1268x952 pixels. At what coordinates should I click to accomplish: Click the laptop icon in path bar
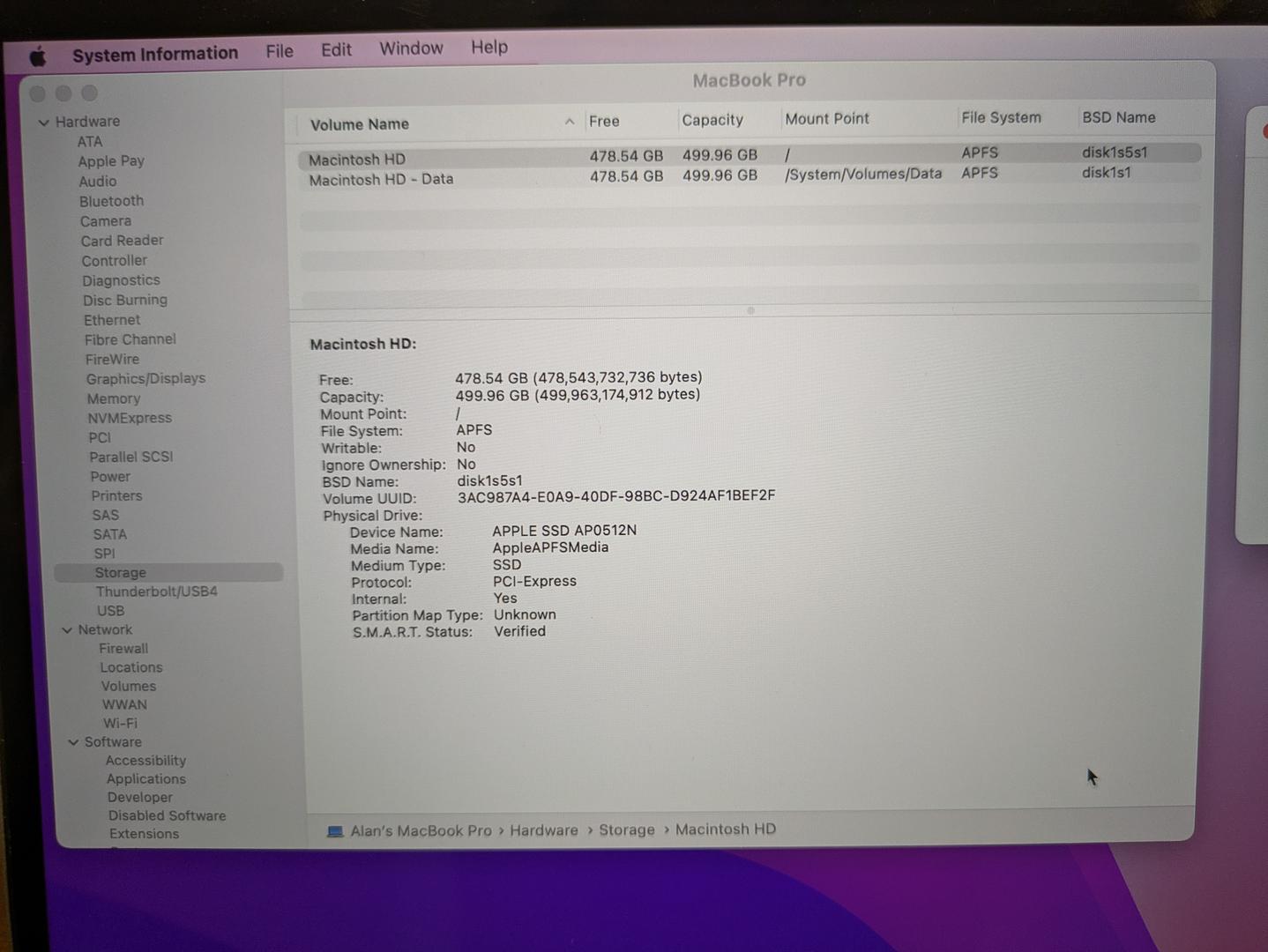point(335,831)
